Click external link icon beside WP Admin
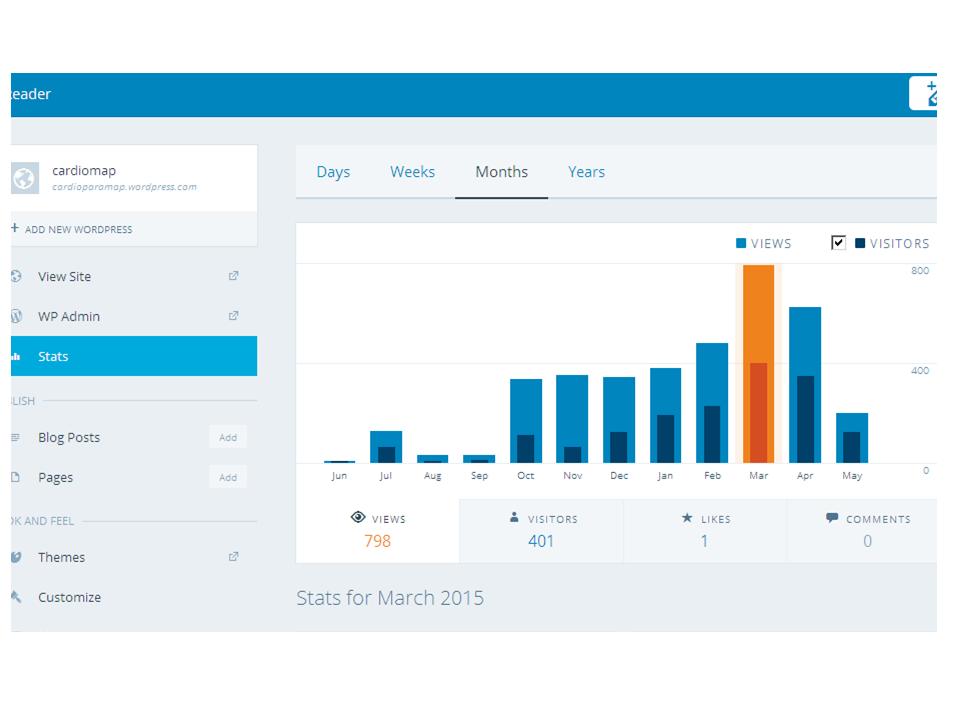Screen dimensions: 960x720 click(x=233, y=316)
